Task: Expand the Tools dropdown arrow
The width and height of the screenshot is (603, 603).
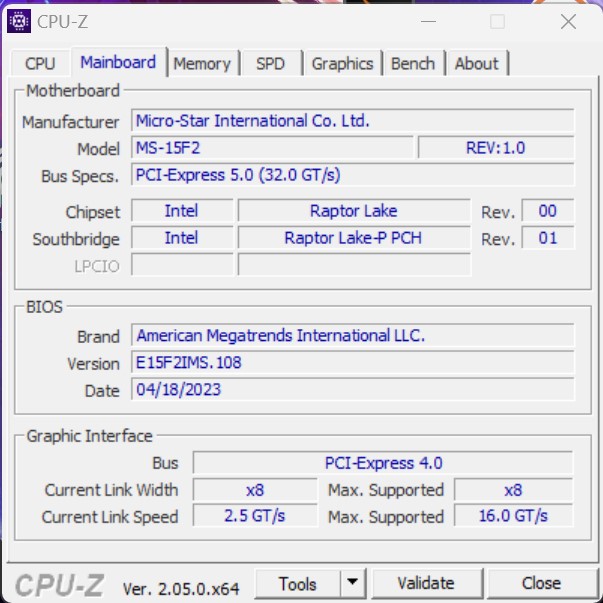Action: pyautogui.click(x=352, y=583)
